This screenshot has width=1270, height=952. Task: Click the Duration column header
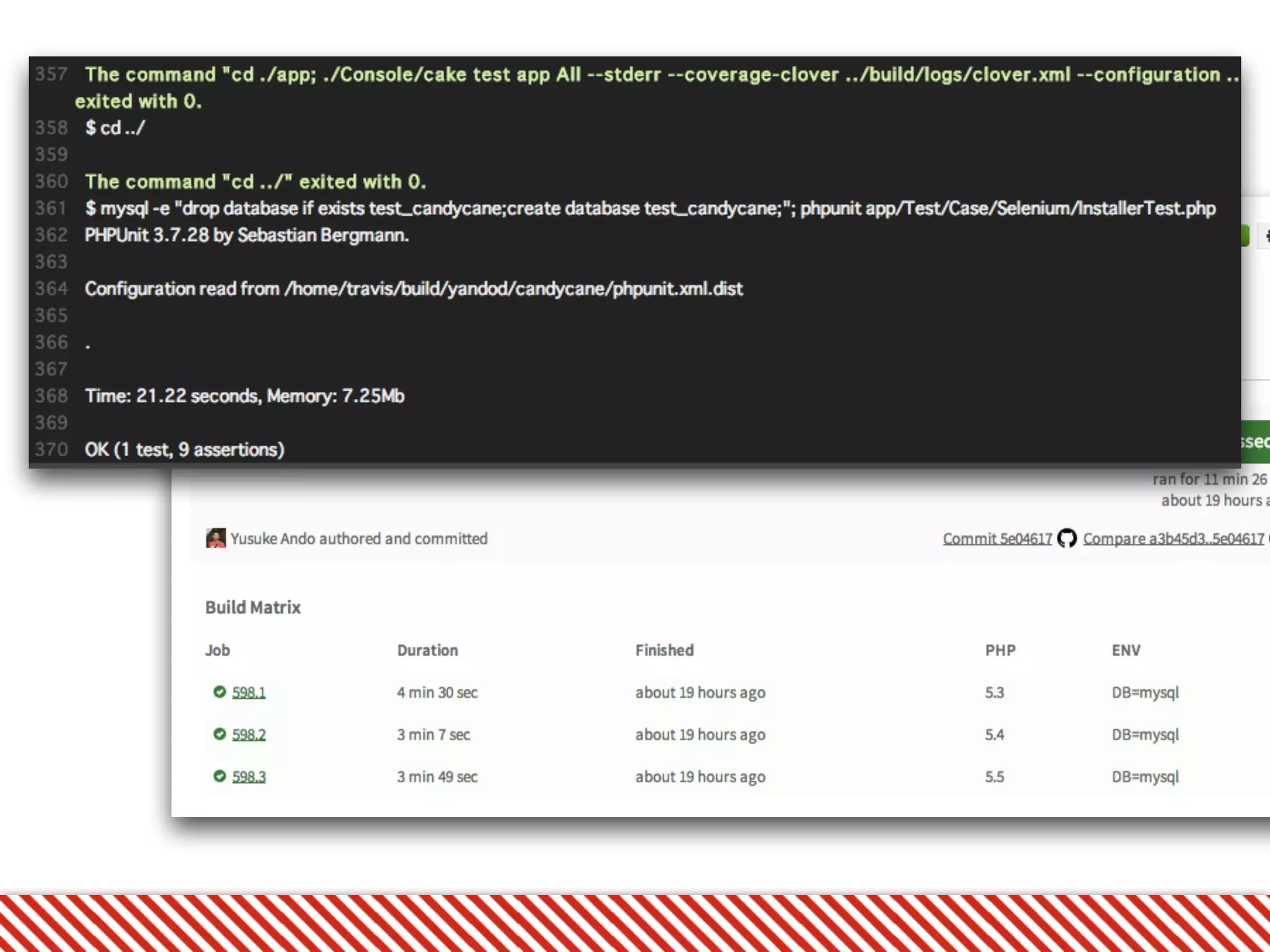[x=427, y=650]
